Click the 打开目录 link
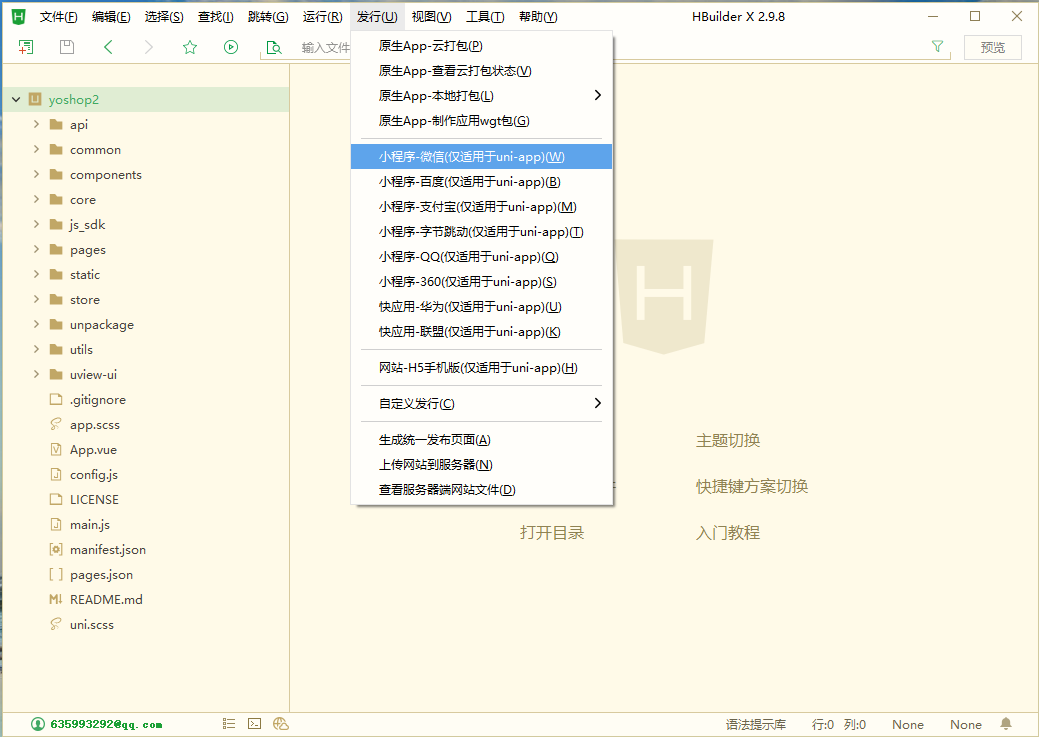This screenshot has width=1039, height=737. click(x=552, y=533)
